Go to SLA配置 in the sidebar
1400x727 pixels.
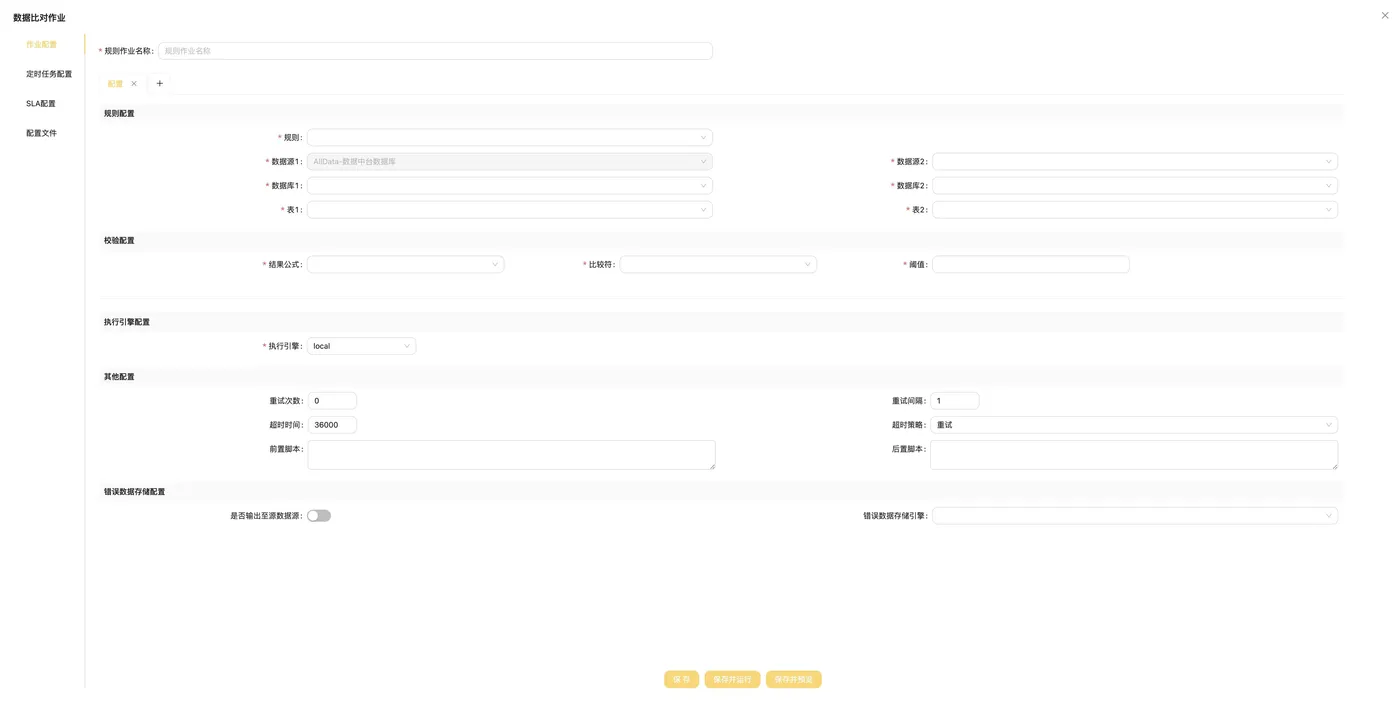point(41,104)
